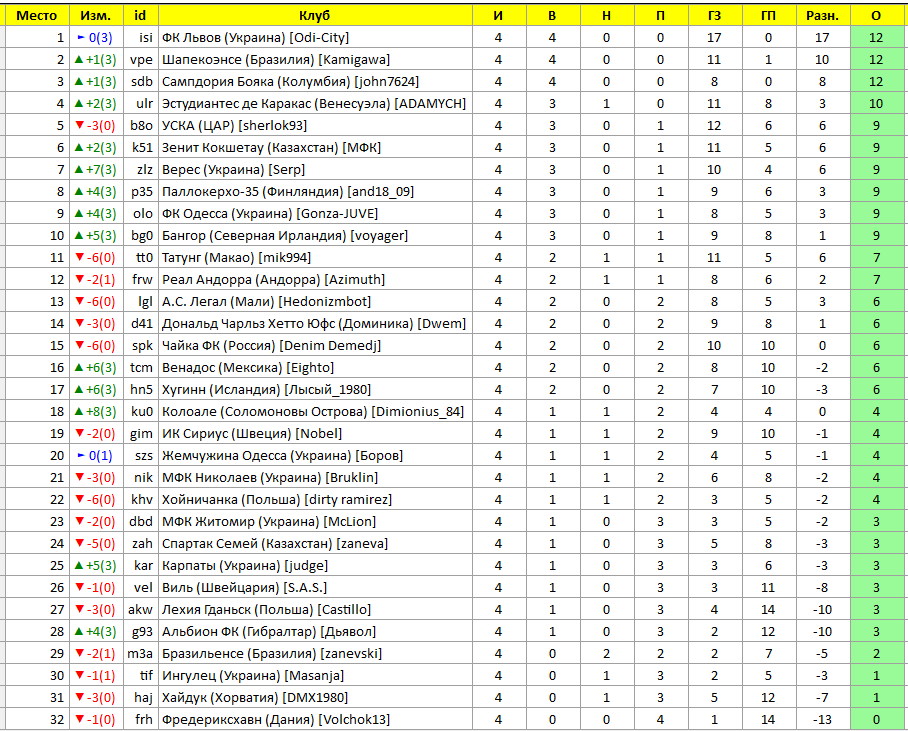The height and width of the screenshot is (731, 908).
Task: Click the "Изм." column header
Action: pyautogui.click(x=96, y=16)
